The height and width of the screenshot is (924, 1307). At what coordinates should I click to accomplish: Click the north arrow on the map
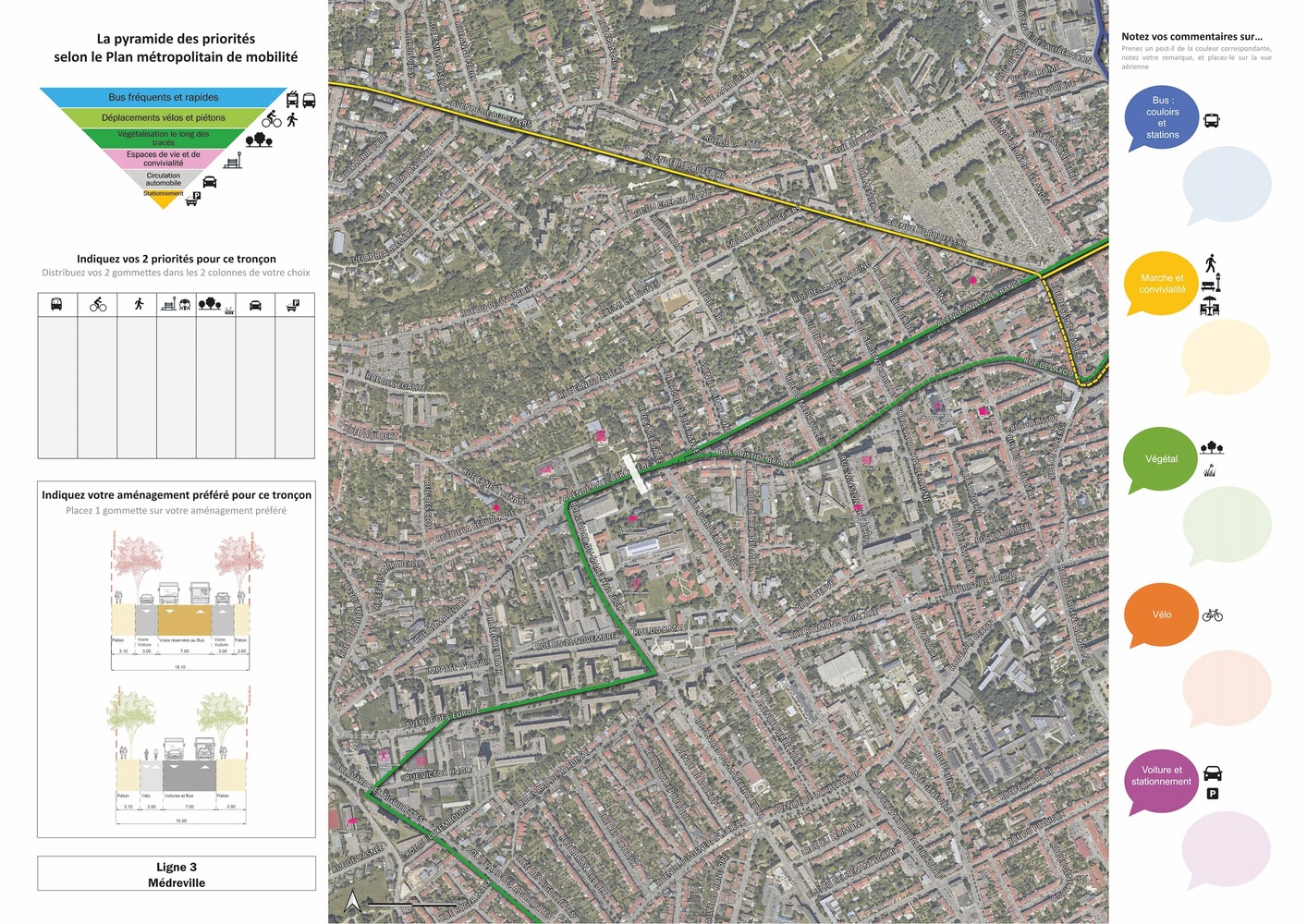[352, 902]
